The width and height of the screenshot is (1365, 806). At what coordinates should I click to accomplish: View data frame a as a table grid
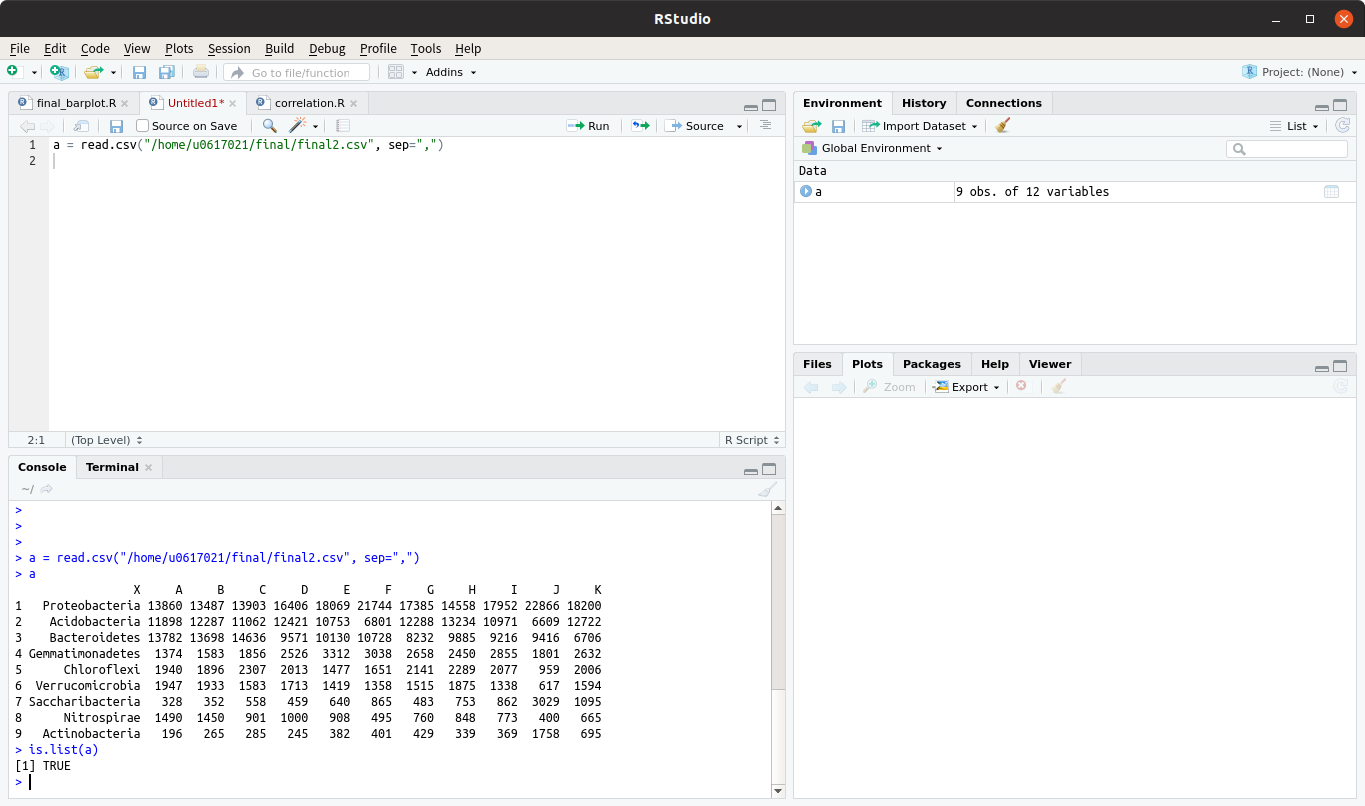[1331, 192]
